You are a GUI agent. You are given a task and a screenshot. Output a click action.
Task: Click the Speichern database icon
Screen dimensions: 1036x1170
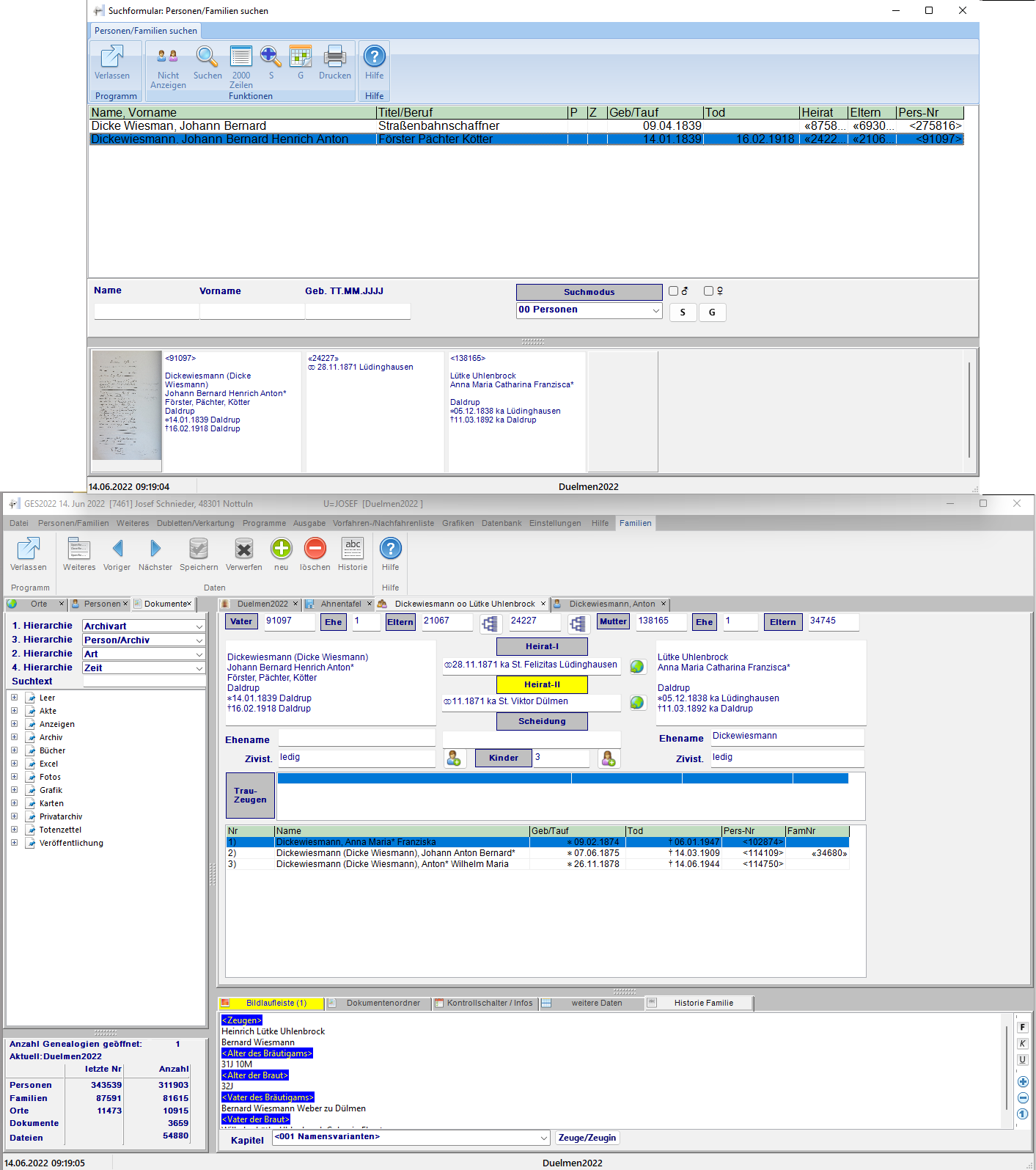coord(199,549)
